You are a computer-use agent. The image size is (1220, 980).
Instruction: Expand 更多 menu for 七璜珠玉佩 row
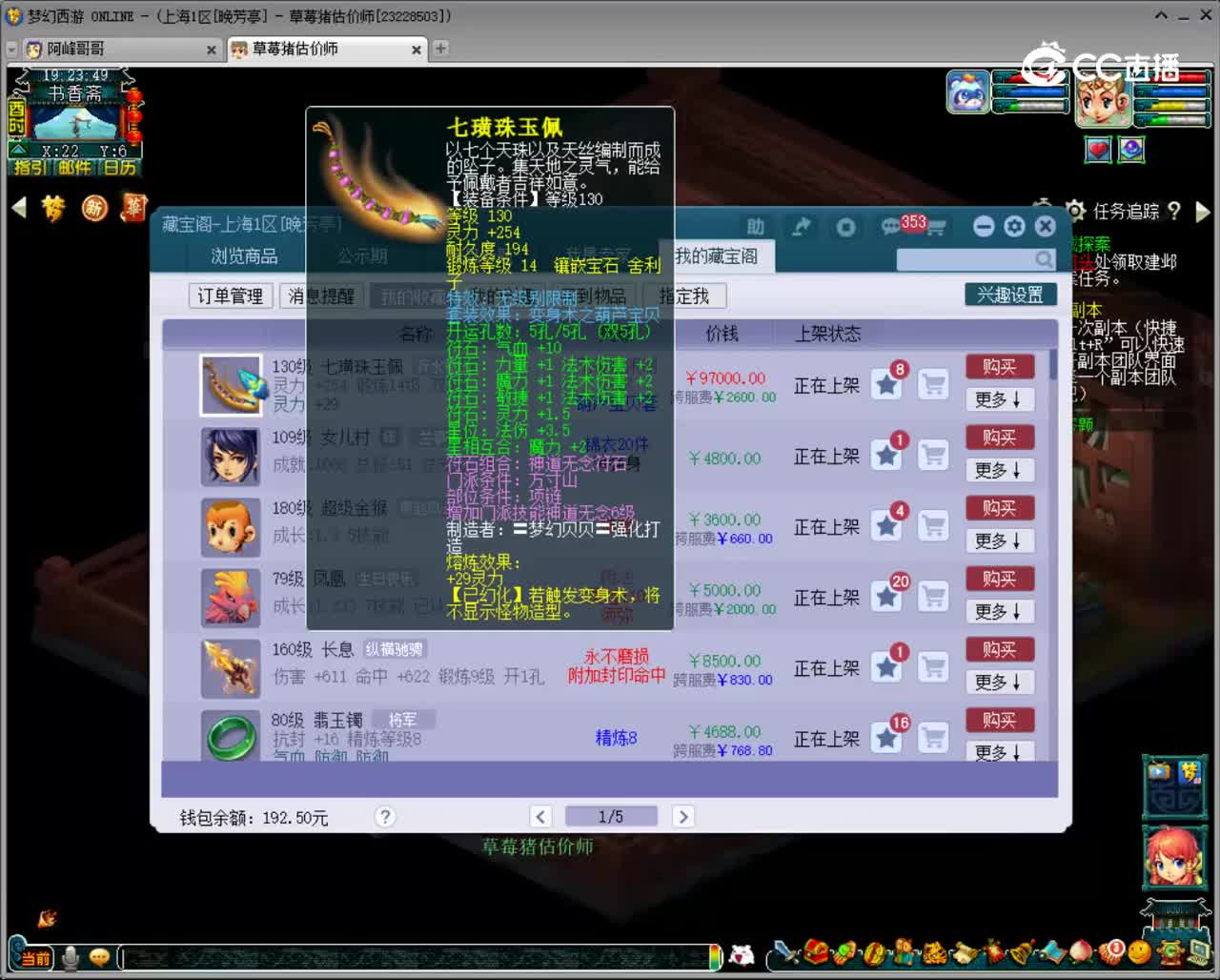[x=999, y=399]
